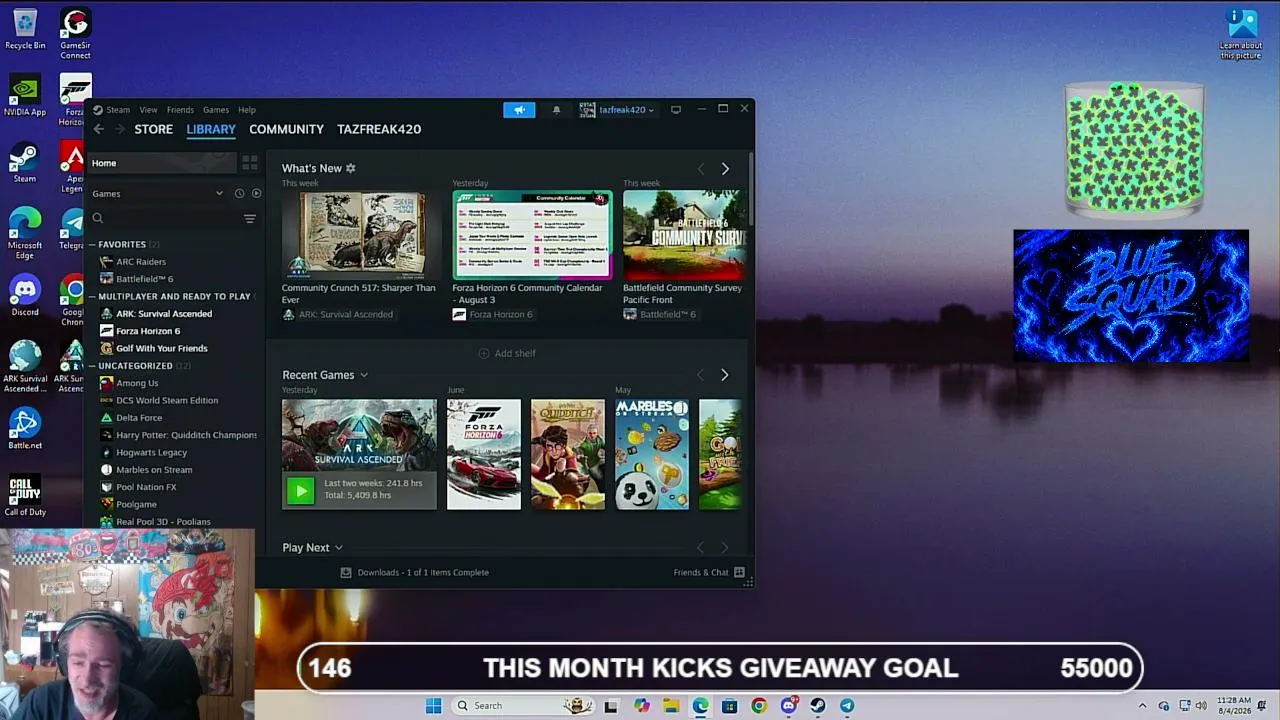Click the Steam announcements megaphone icon
The height and width of the screenshot is (720, 1280).
[519, 110]
